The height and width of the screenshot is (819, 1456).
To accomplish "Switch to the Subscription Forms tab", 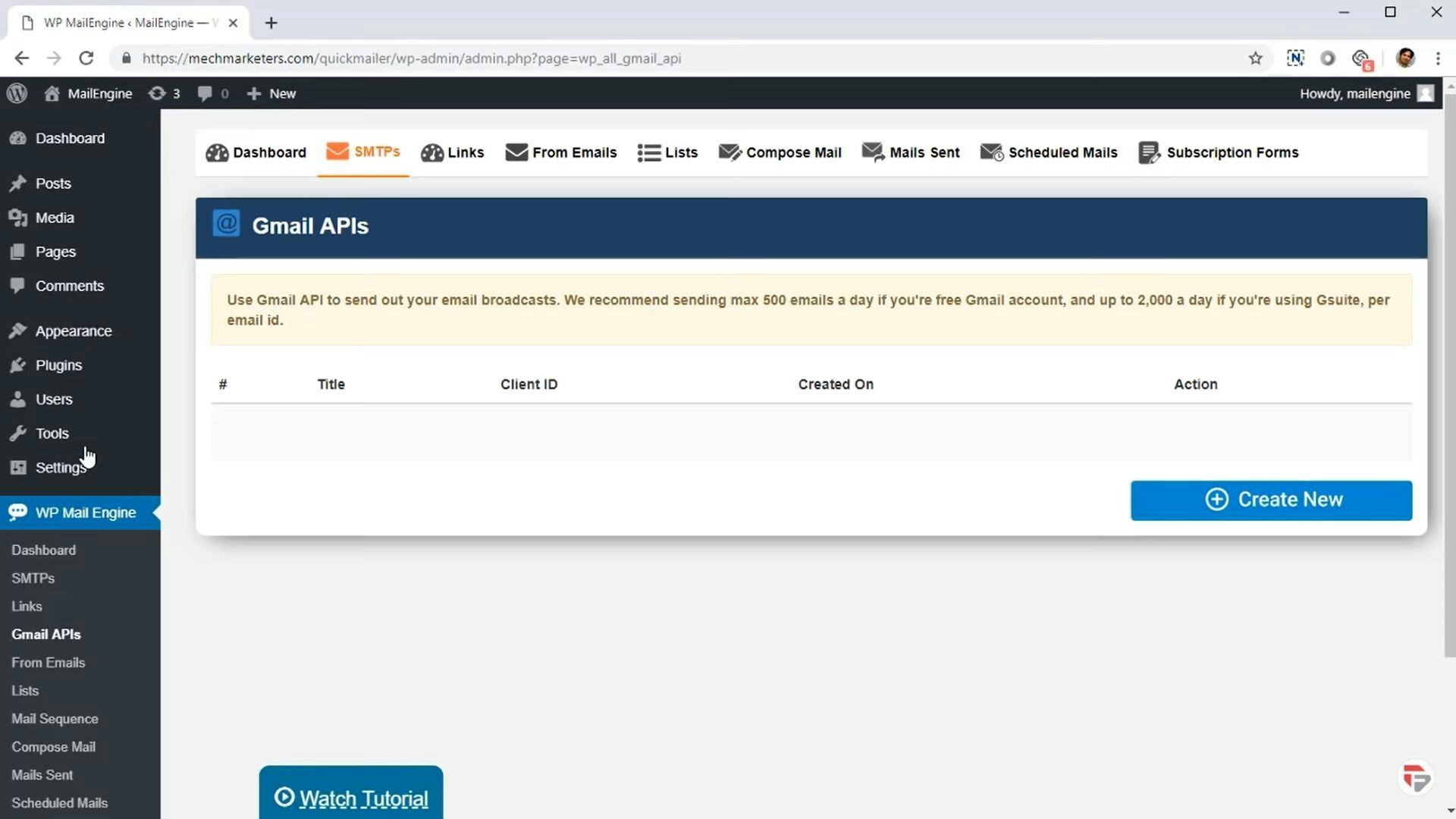I will tap(1219, 152).
